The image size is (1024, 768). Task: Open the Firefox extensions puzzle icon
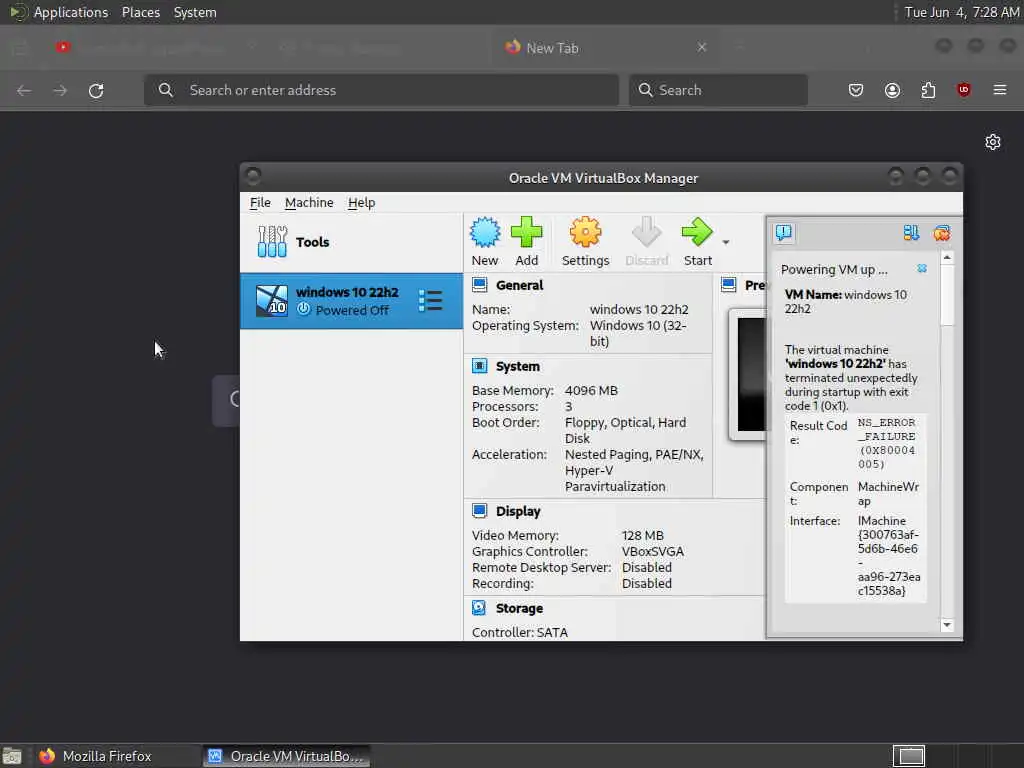(x=928, y=90)
